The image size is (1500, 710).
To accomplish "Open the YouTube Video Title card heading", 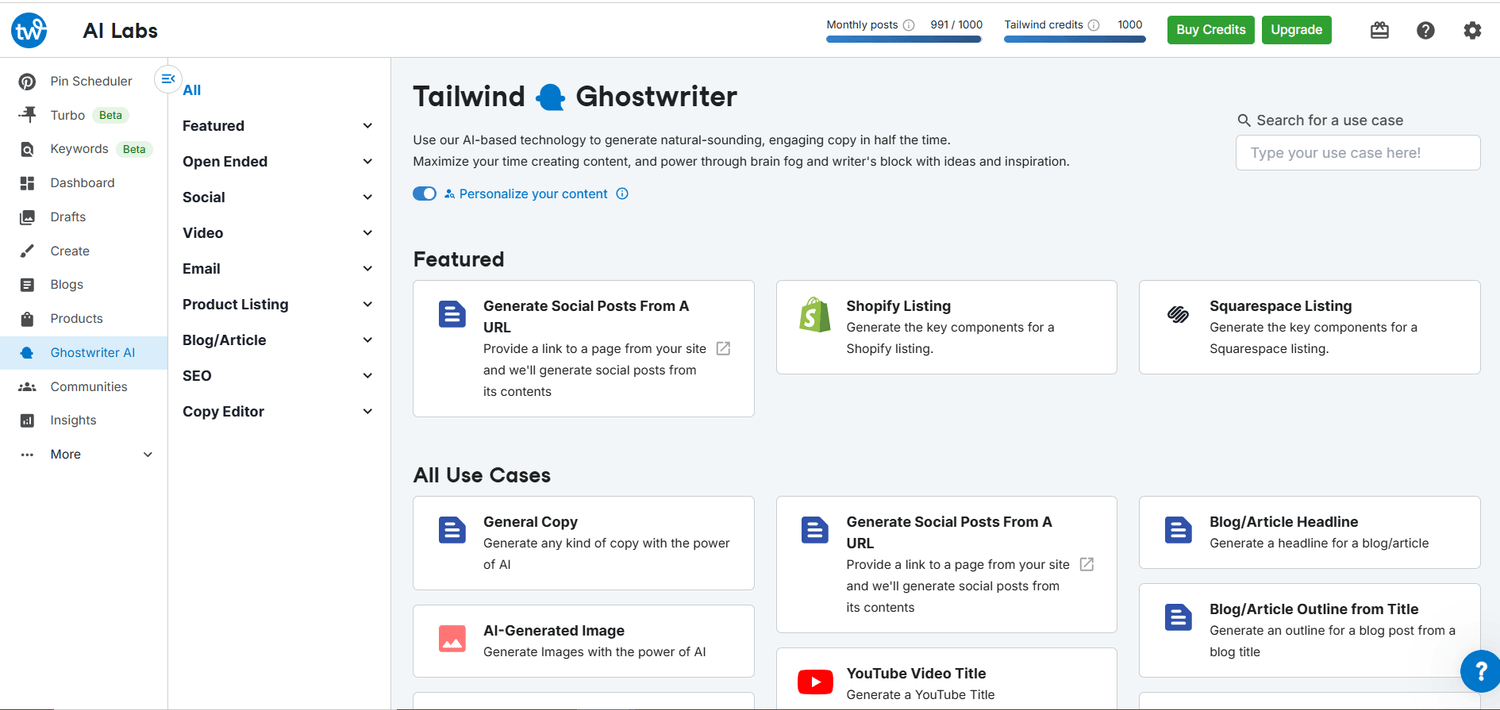I will (916, 674).
